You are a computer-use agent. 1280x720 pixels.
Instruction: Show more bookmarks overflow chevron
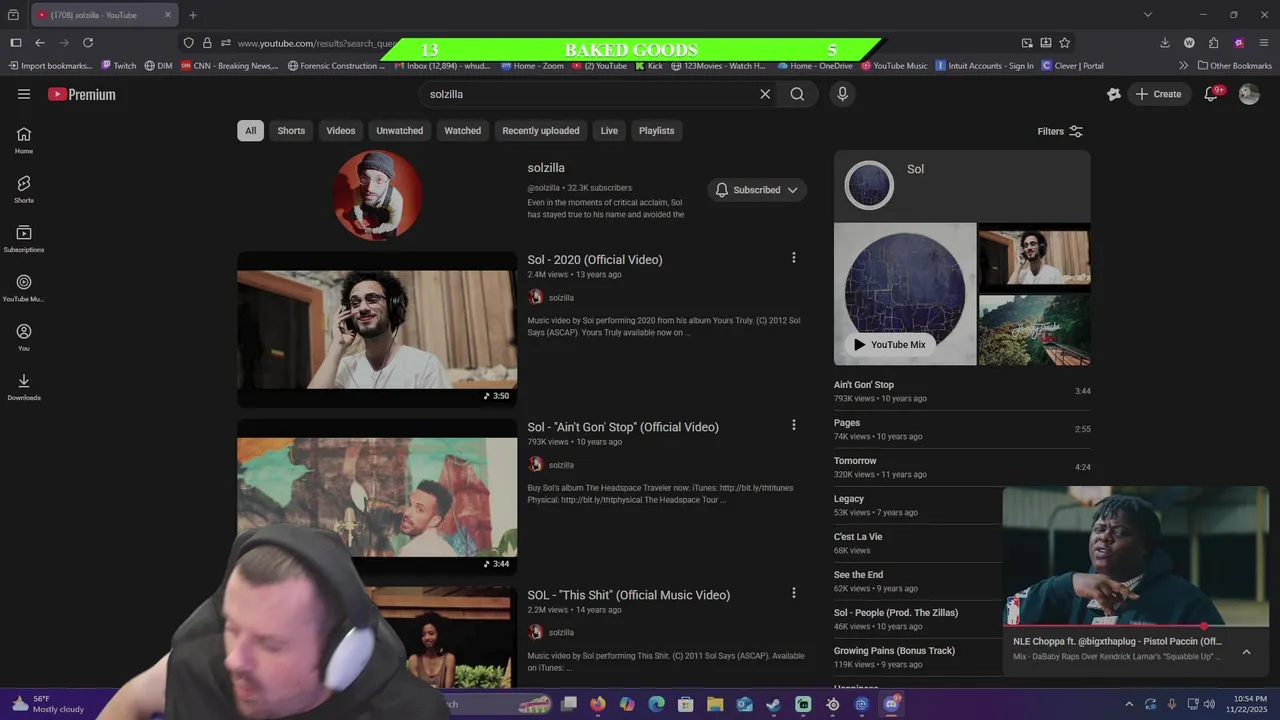1184,66
